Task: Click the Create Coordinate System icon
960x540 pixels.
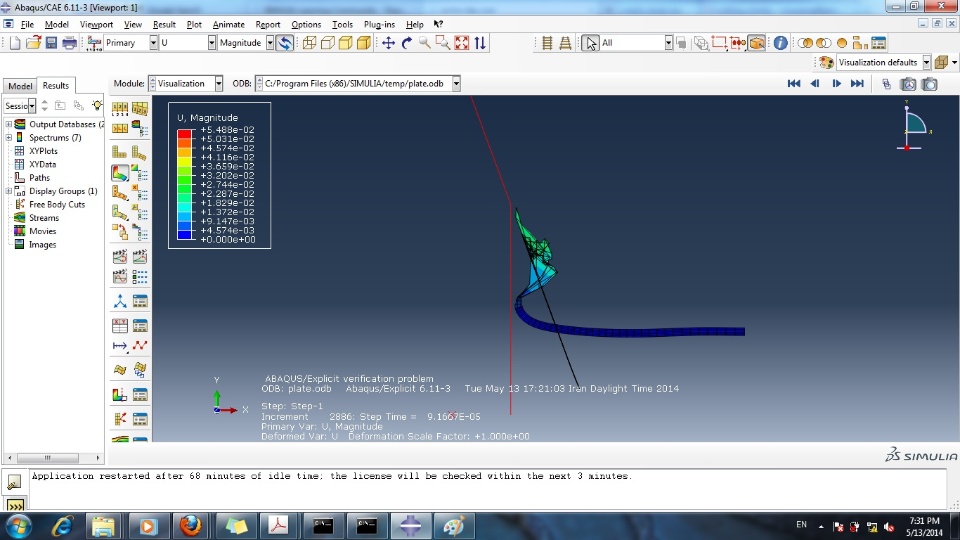Action: 120,301
